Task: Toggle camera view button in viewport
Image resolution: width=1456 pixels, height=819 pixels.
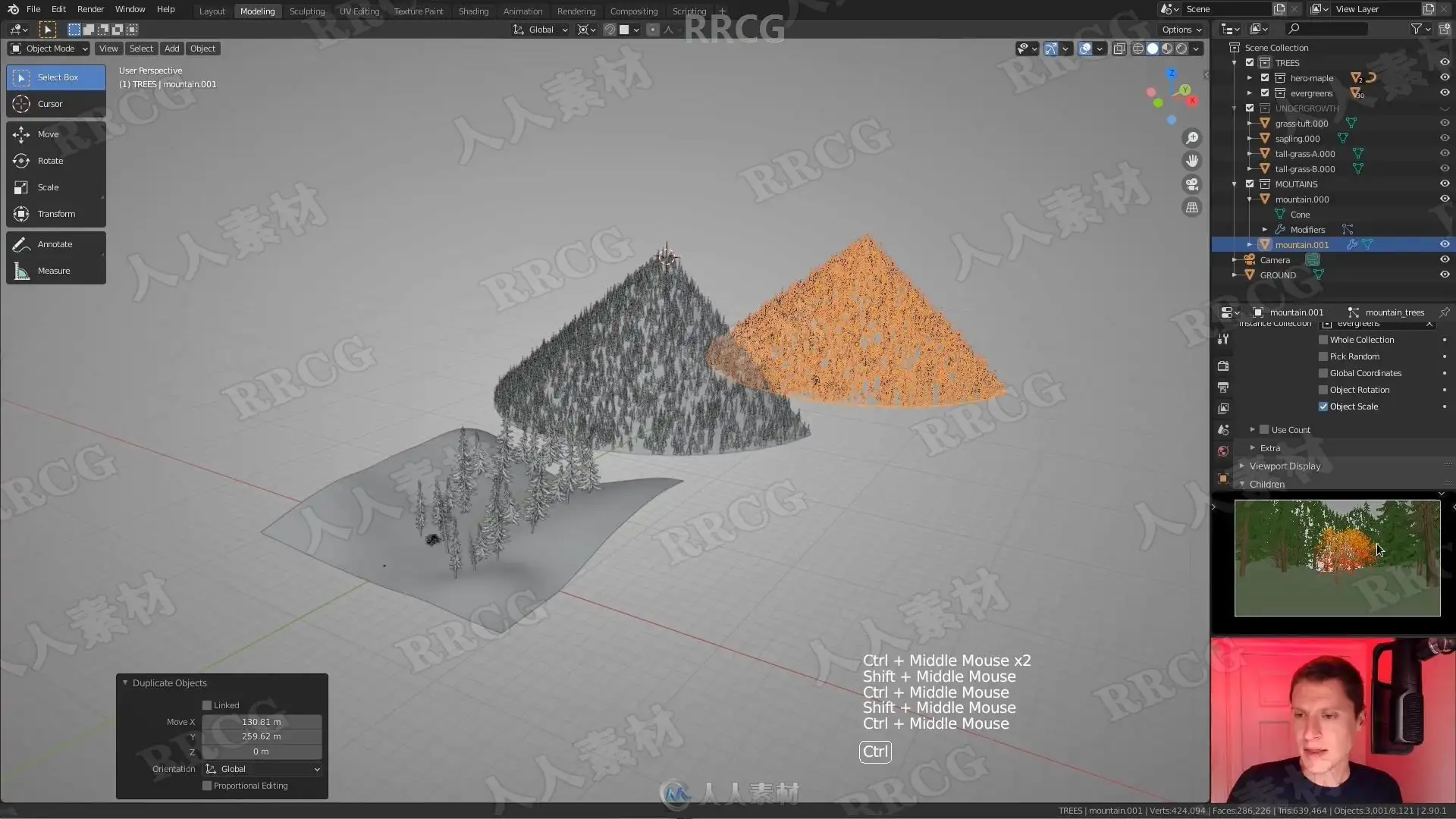Action: click(1192, 184)
